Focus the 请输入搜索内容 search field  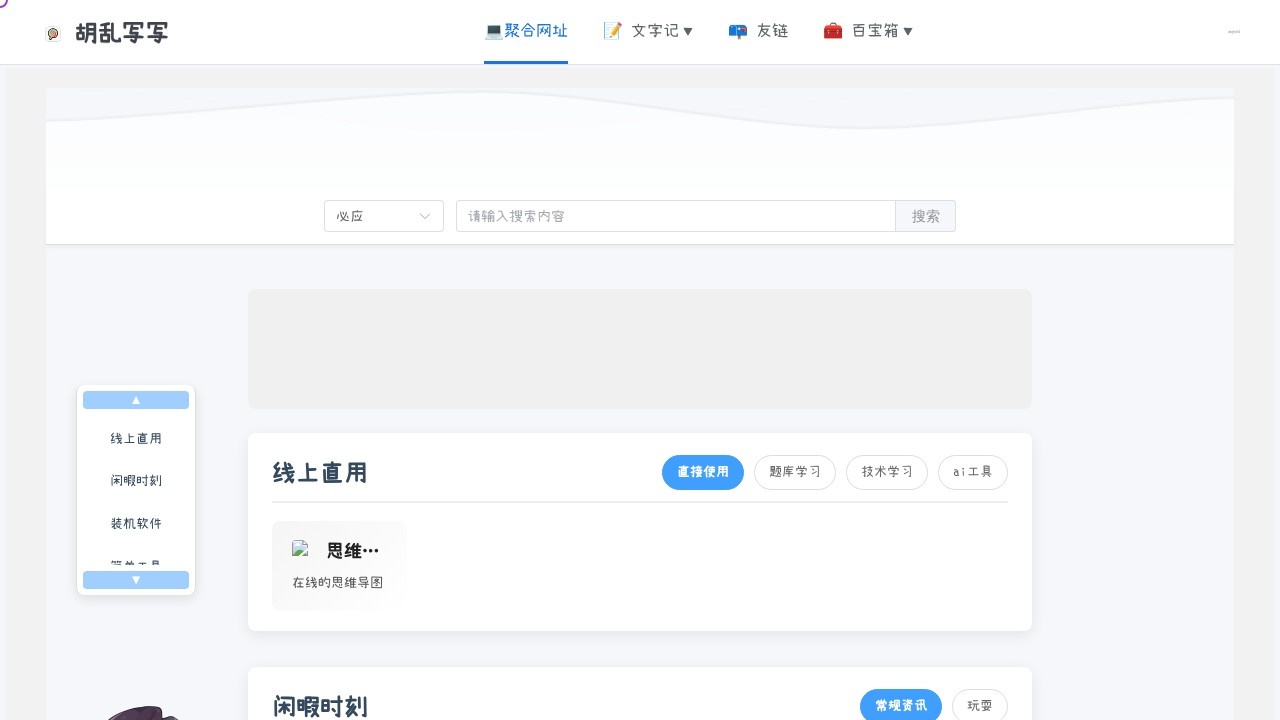tap(675, 216)
